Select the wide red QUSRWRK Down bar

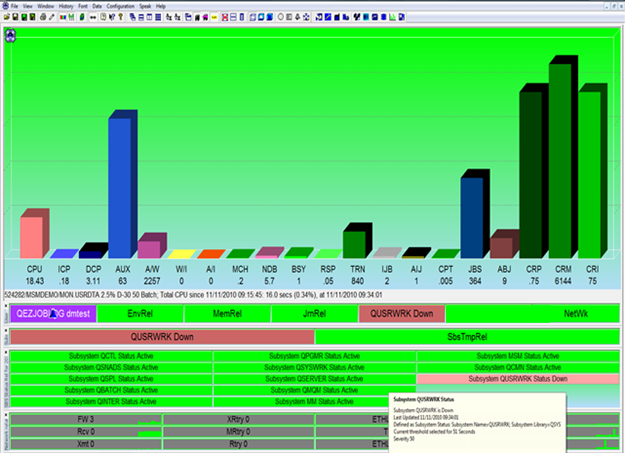pyautogui.click(x=162, y=337)
